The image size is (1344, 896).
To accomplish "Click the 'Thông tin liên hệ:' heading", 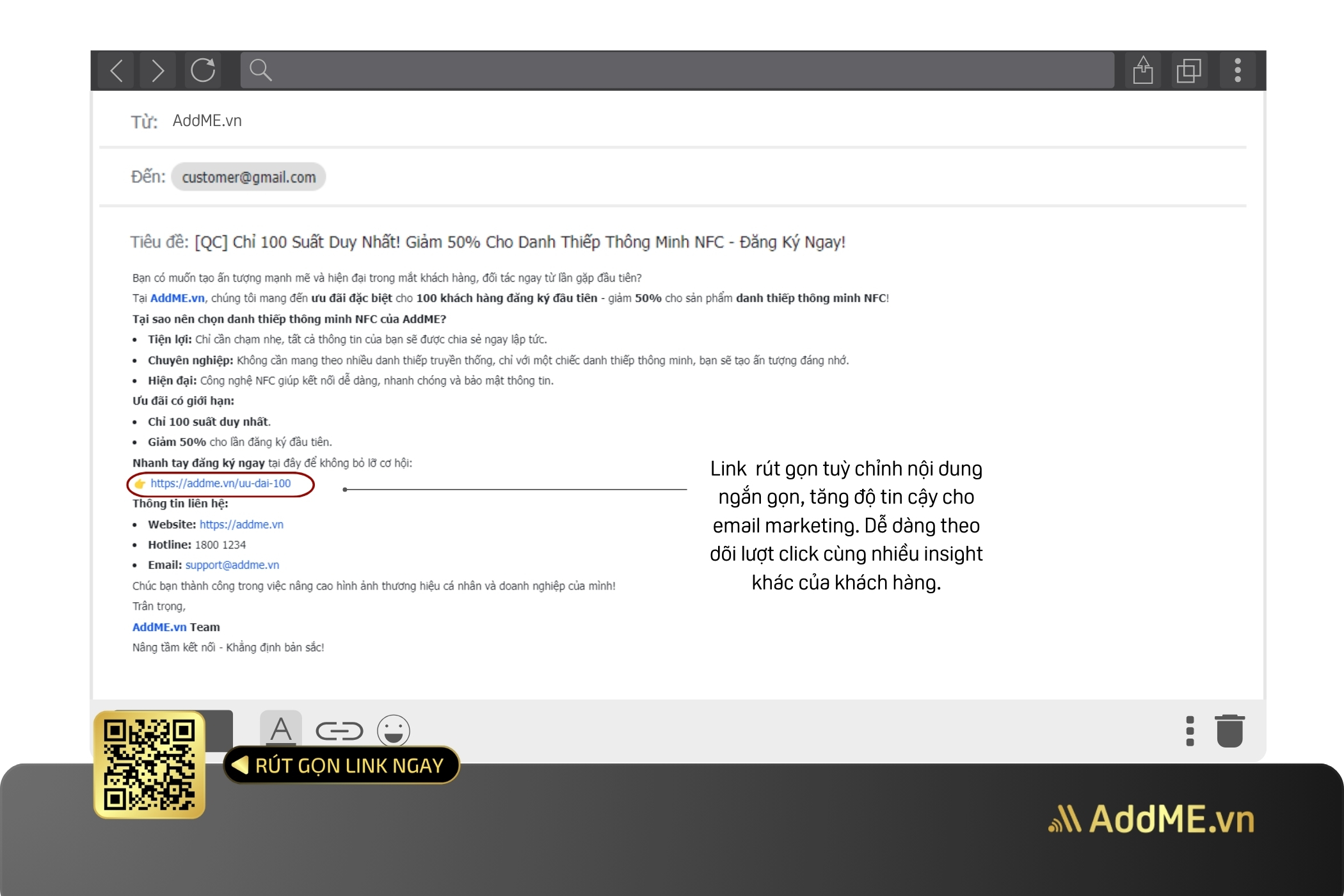I will [180, 504].
